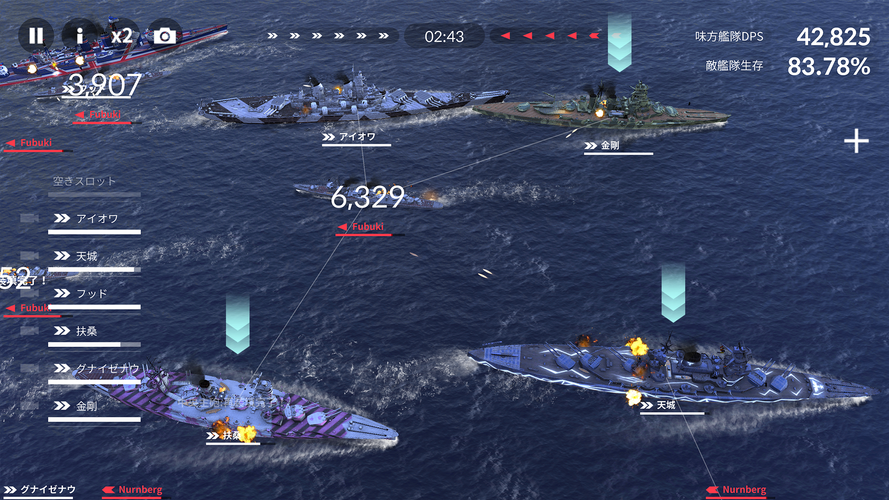Click the 02:43 battle timer
This screenshot has width=889, height=500.
(x=444, y=36)
